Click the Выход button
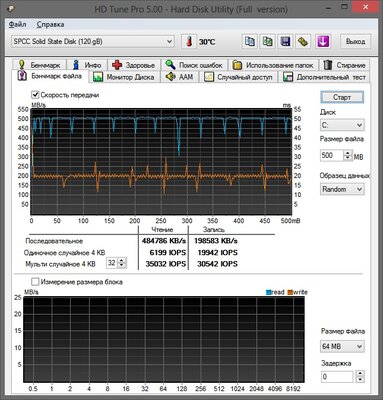Image resolution: width=383 pixels, height=400 pixels. coord(355,42)
